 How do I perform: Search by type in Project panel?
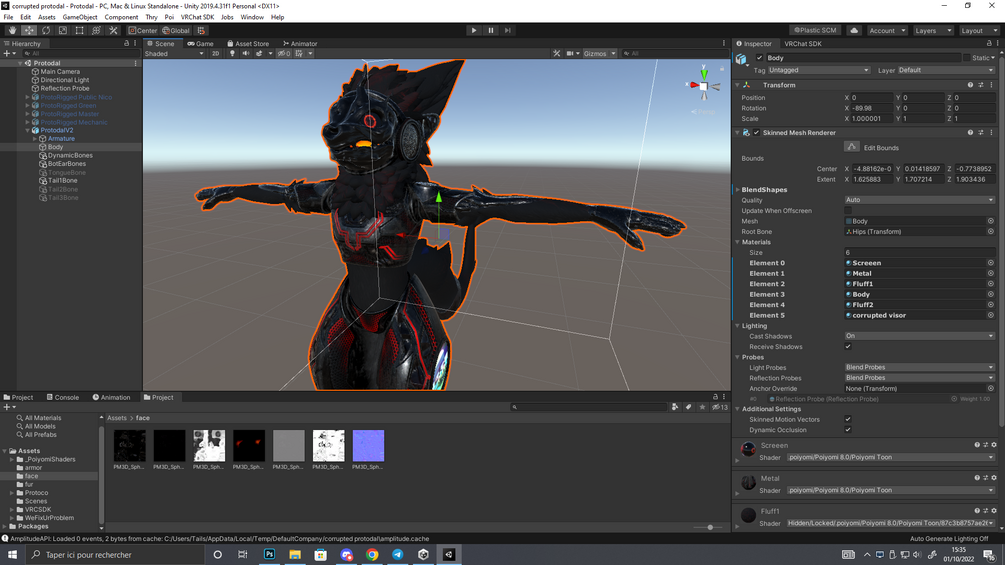click(x=675, y=407)
